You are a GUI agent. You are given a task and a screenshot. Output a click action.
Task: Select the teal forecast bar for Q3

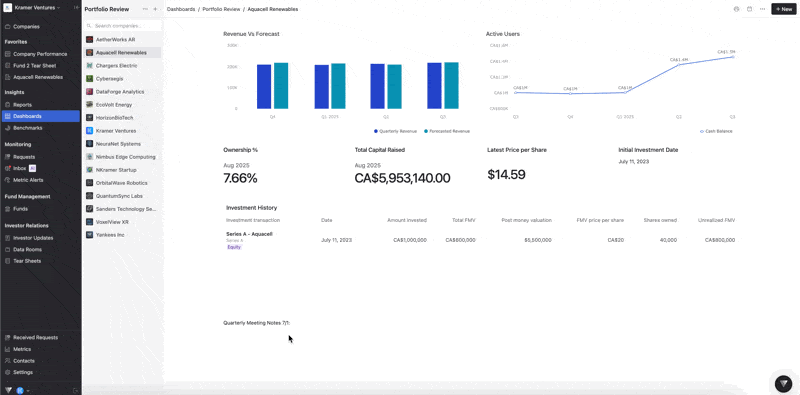[451, 85]
